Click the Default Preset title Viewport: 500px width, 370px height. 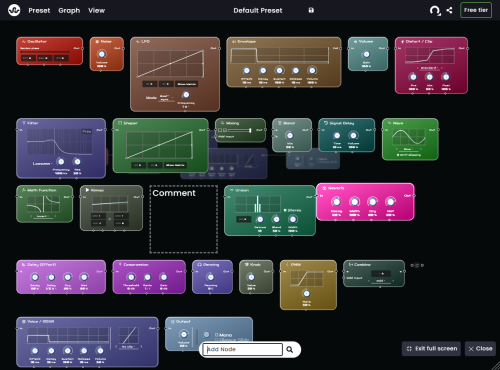258,11
